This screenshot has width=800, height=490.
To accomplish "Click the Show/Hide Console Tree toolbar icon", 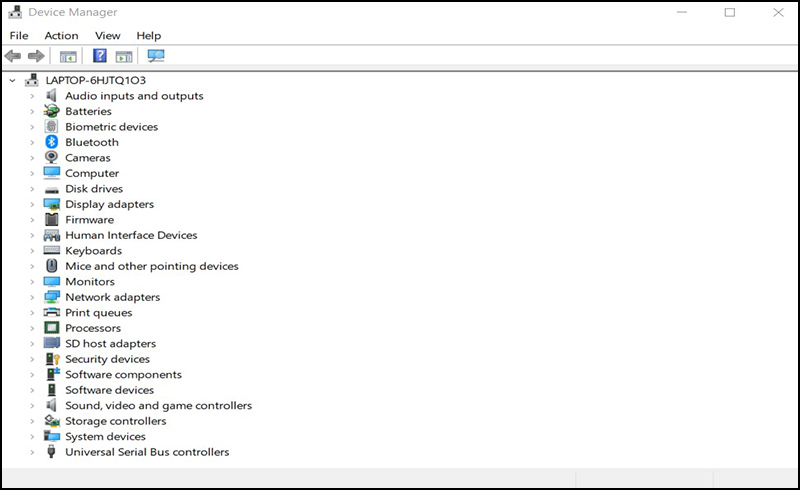I will pyautogui.click(x=68, y=56).
